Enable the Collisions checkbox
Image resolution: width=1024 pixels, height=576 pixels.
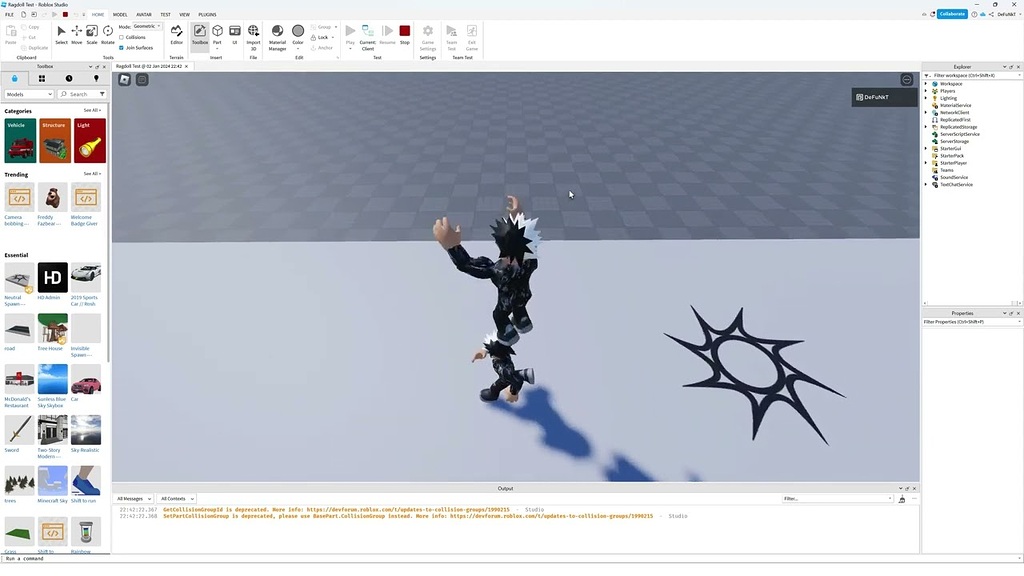(122, 37)
